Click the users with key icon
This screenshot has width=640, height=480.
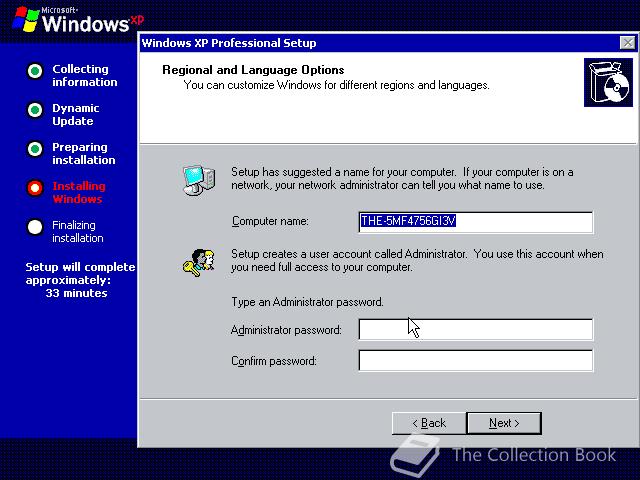pos(199,262)
